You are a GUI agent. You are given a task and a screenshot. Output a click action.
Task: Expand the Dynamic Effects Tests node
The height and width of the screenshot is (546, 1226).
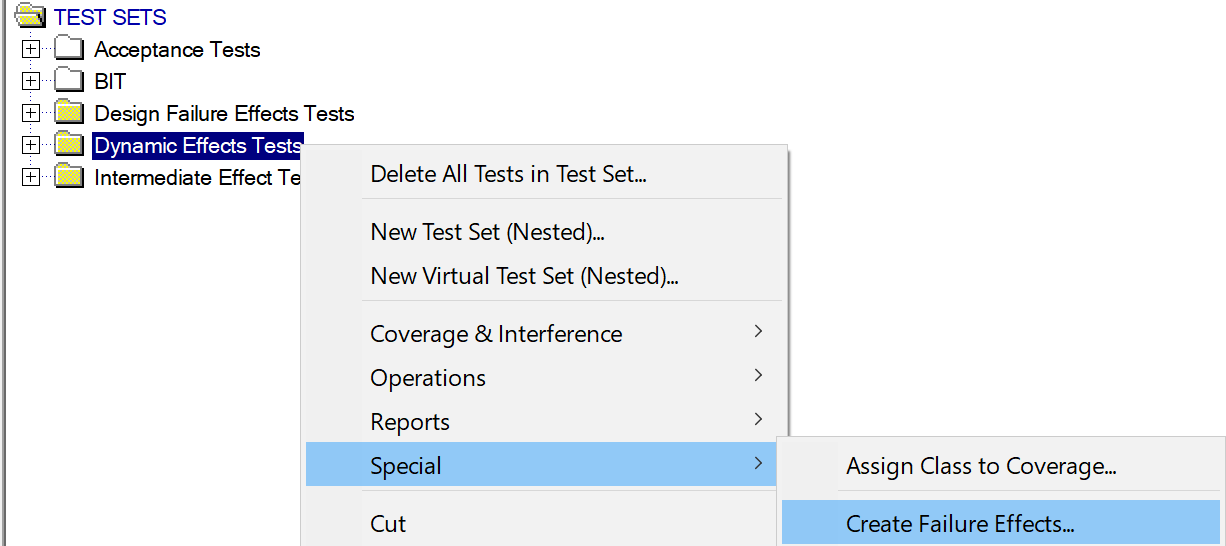[31, 144]
